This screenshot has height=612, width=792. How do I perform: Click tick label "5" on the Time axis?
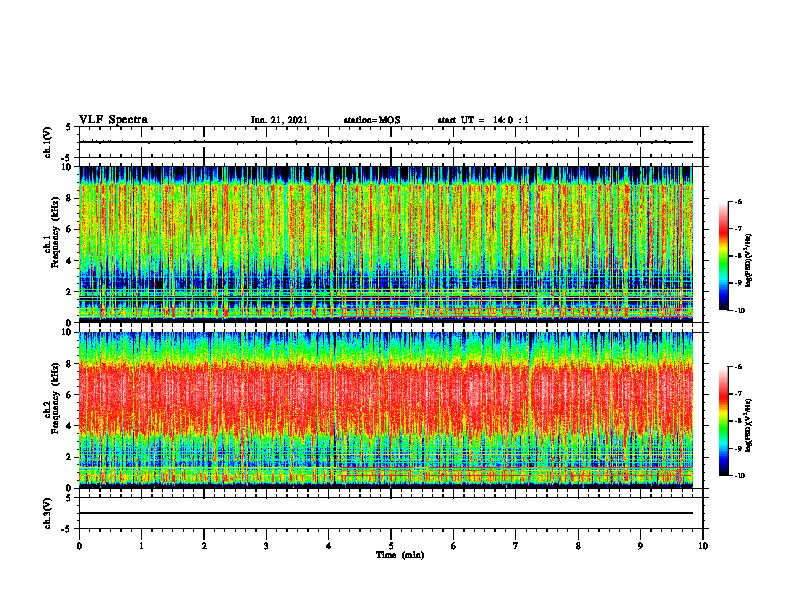pos(391,546)
